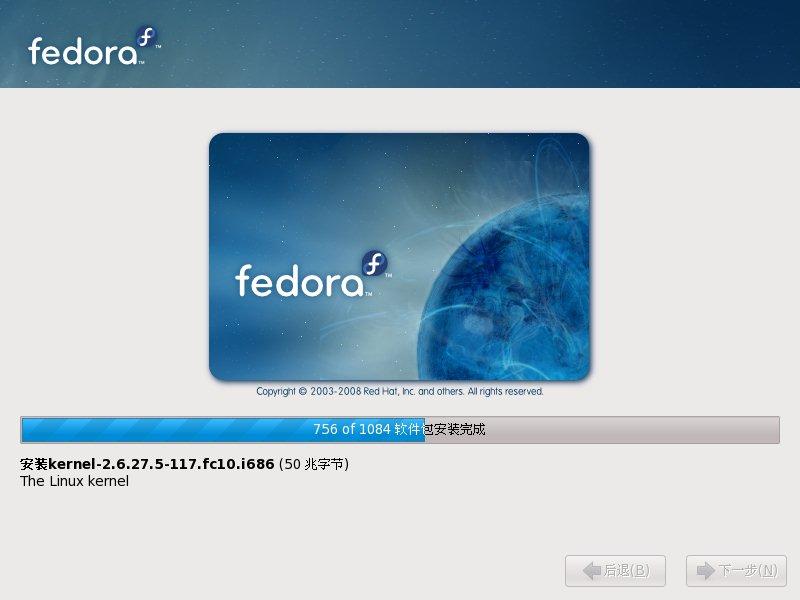The height and width of the screenshot is (600, 800).
Task: Click the back arrow icon on 后退 button
Action: (x=592, y=570)
